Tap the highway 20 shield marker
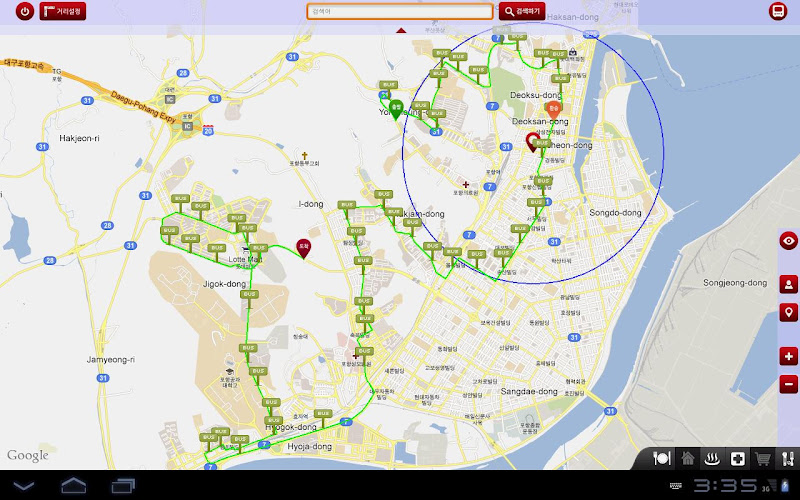 click(208, 130)
